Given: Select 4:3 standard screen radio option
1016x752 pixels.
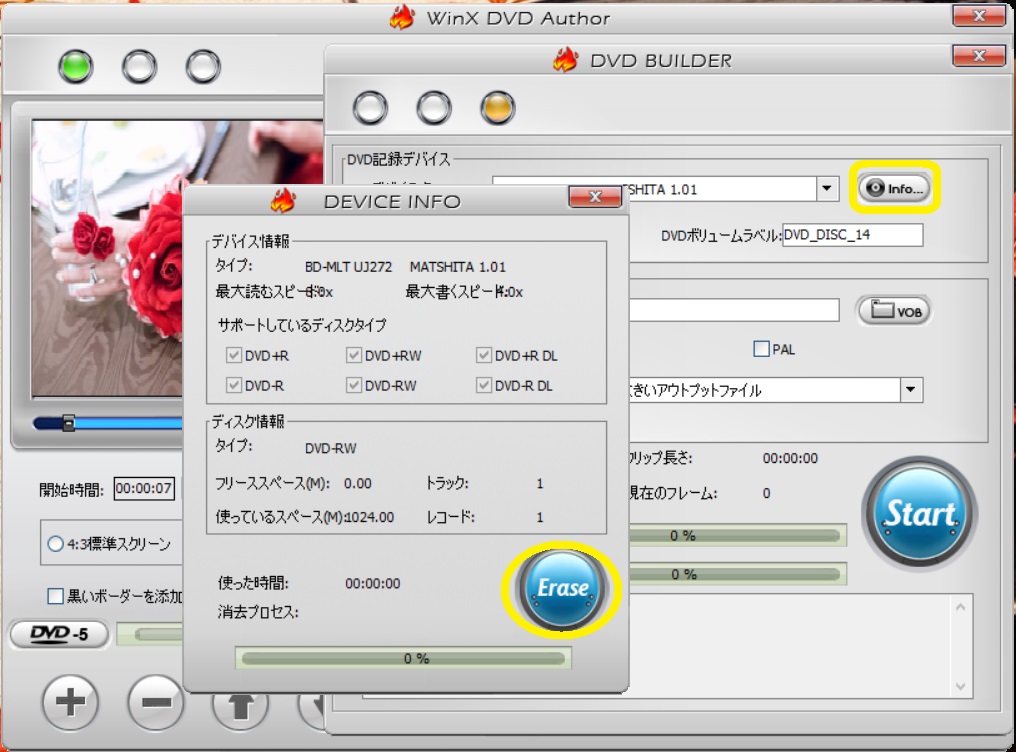Looking at the screenshot, I should [x=56, y=543].
